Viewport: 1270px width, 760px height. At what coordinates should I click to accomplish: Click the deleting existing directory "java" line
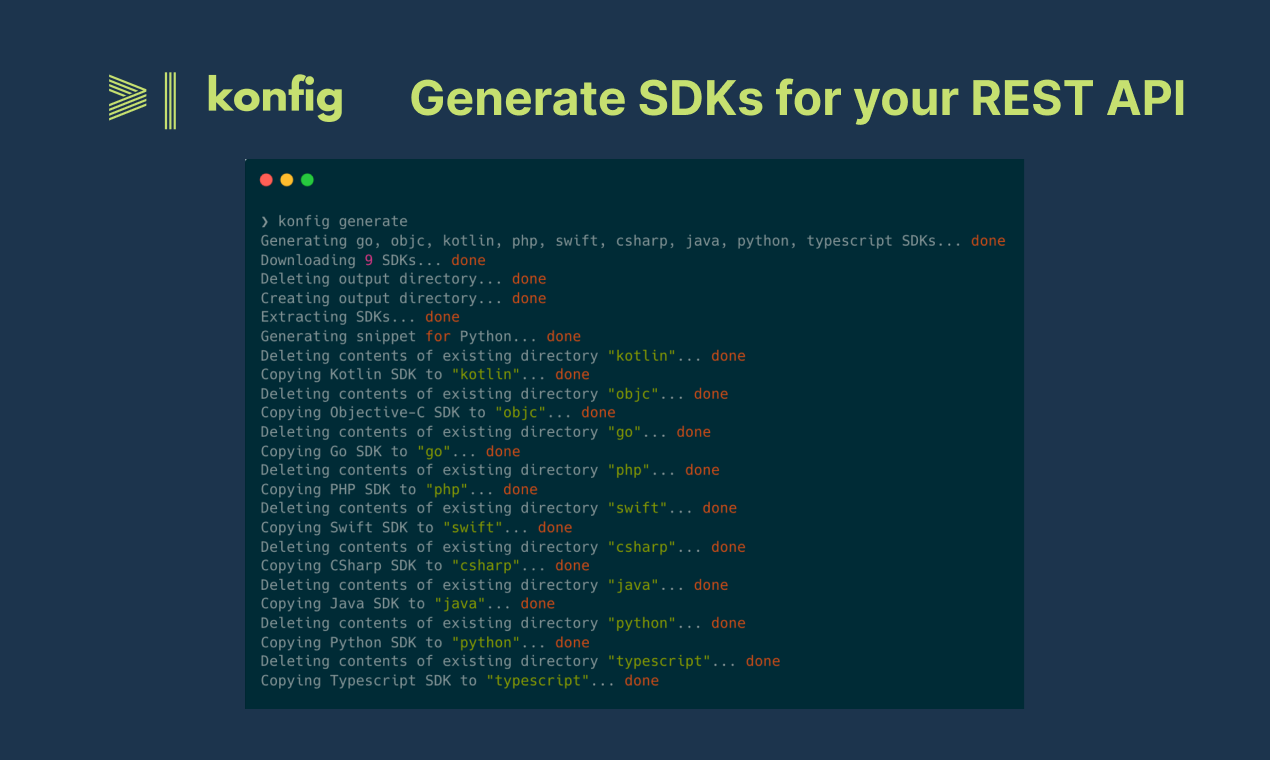coord(494,585)
